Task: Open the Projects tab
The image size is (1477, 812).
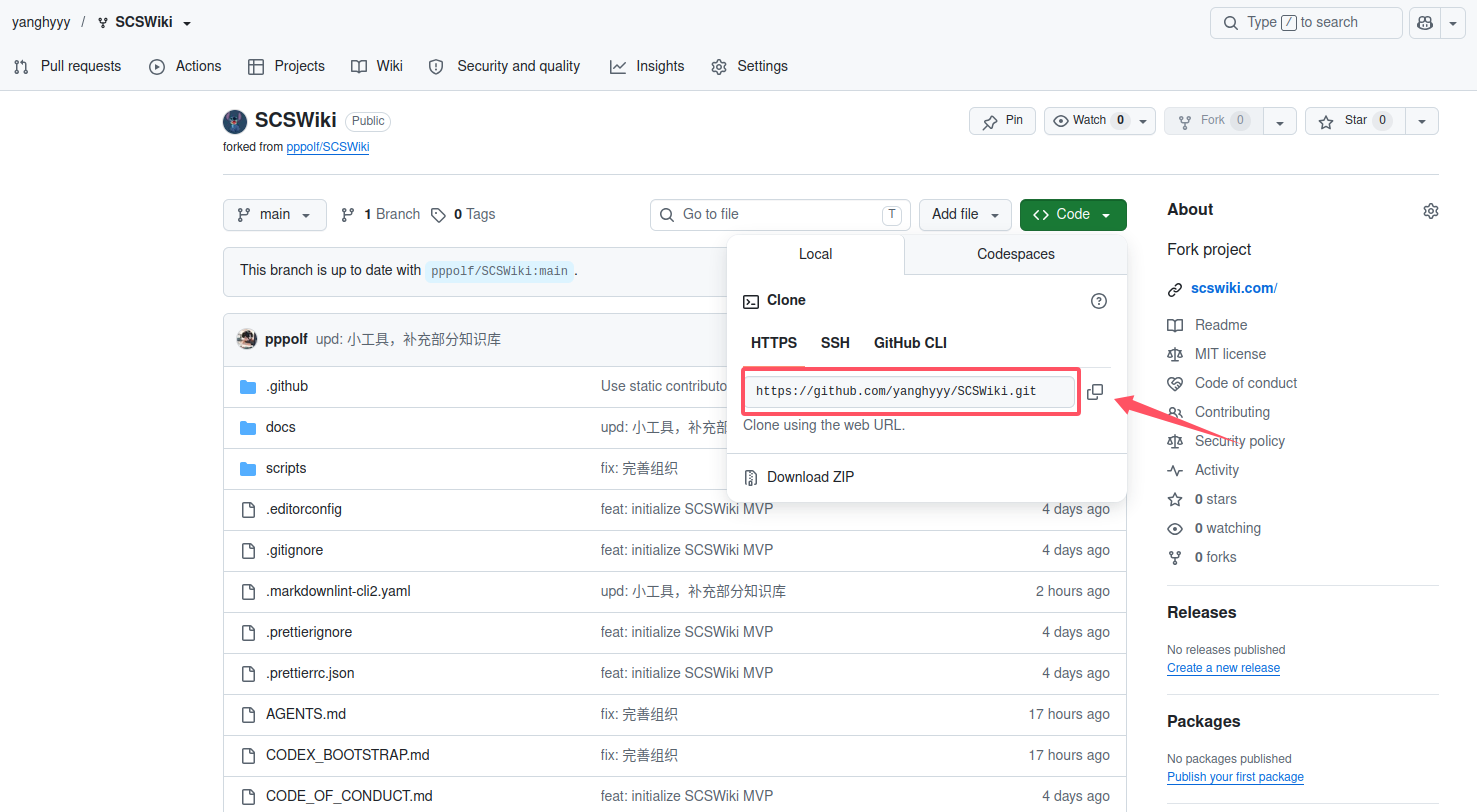Action: (x=286, y=67)
